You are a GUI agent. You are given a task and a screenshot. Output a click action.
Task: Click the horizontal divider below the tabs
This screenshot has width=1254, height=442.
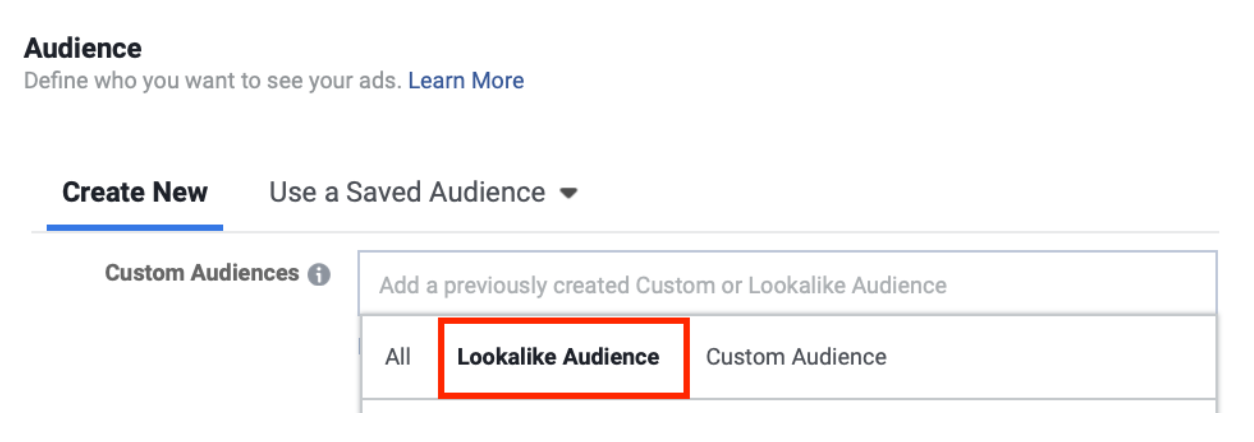700,232
